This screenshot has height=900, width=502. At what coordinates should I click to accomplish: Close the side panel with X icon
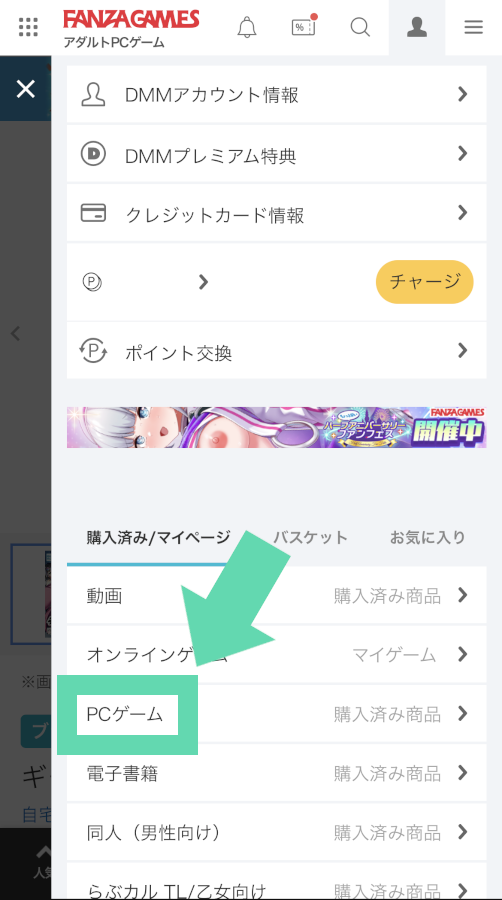[x=25, y=89]
